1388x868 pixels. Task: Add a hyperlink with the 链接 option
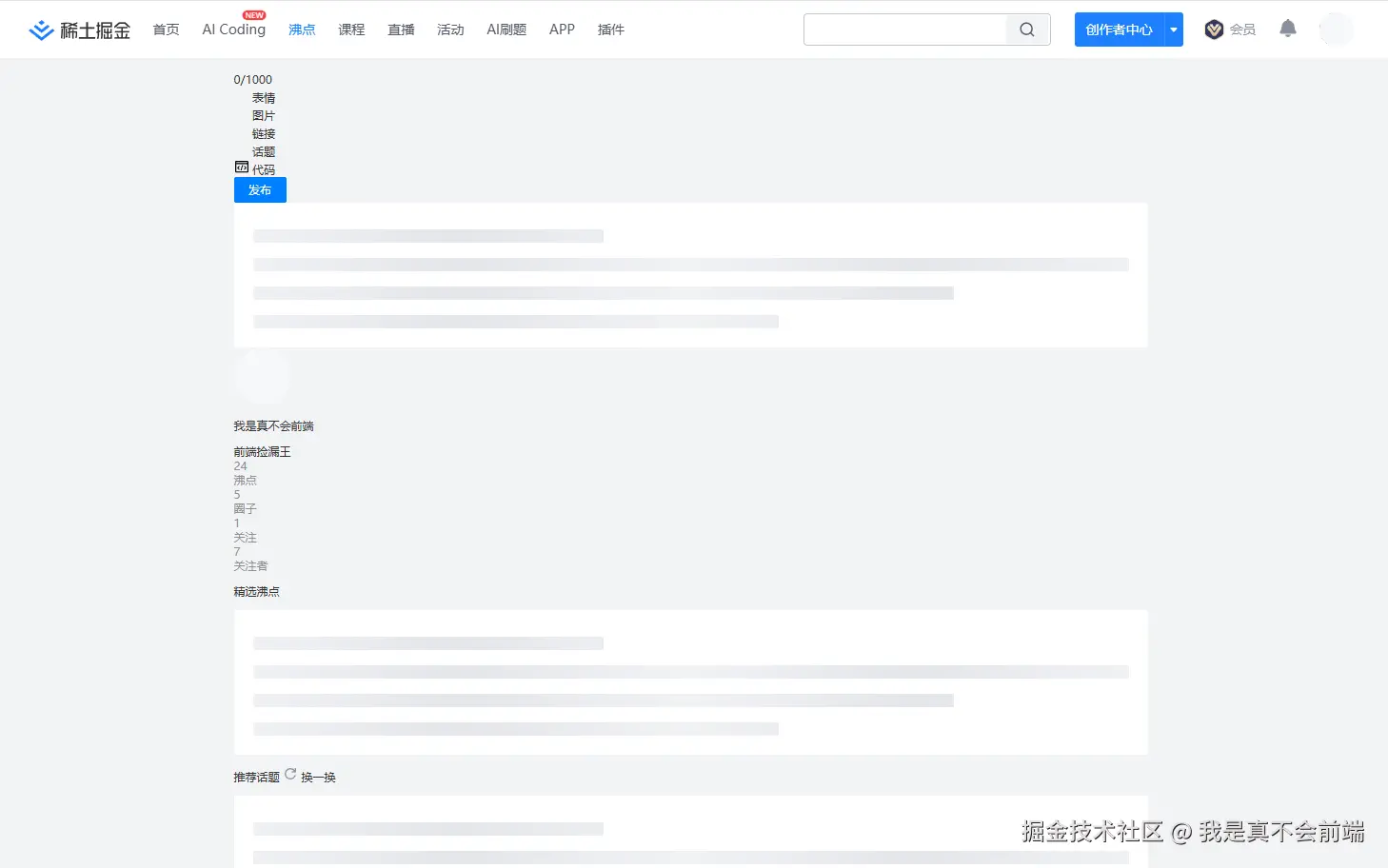(264, 133)
